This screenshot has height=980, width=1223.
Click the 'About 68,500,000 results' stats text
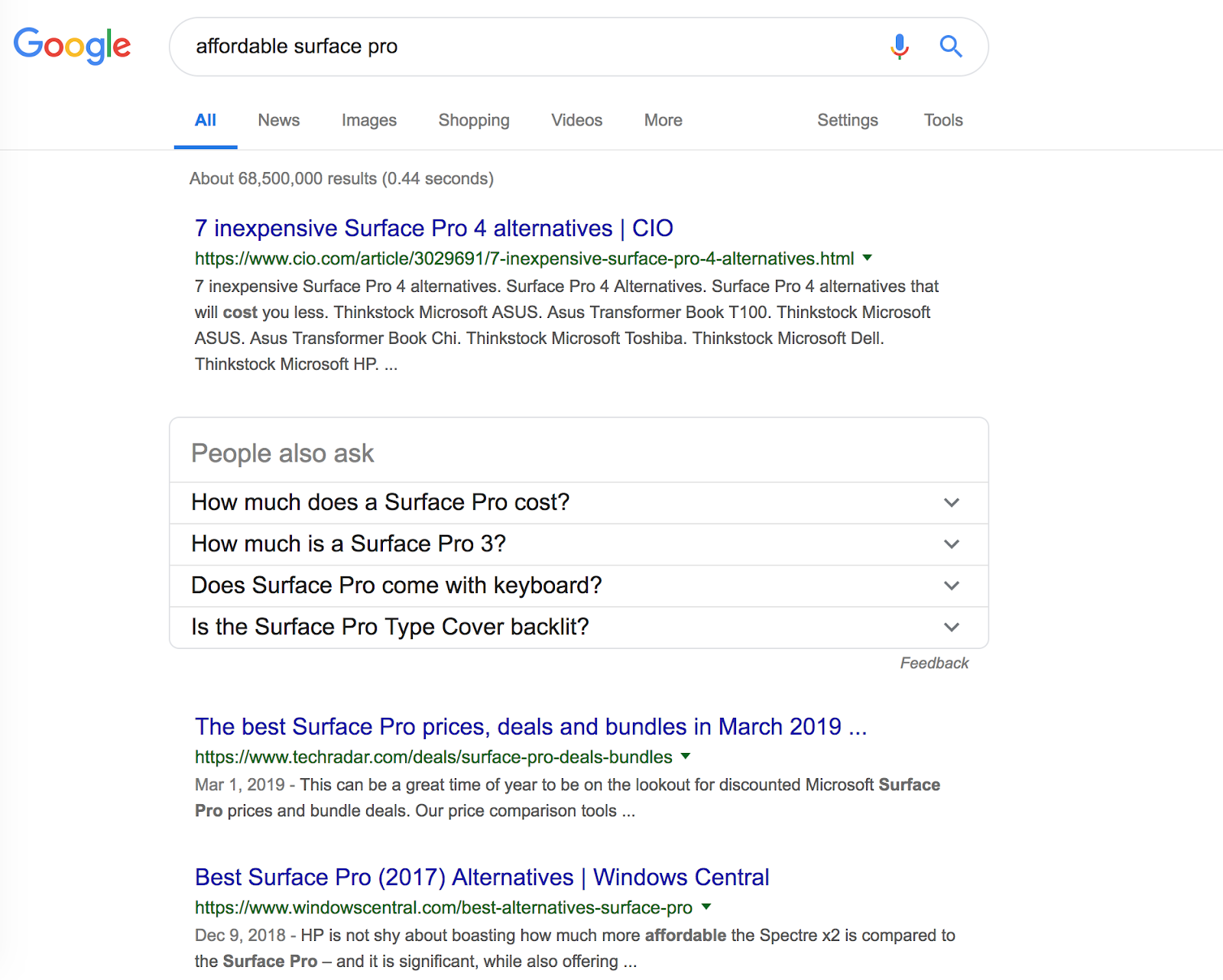[342, 179]
